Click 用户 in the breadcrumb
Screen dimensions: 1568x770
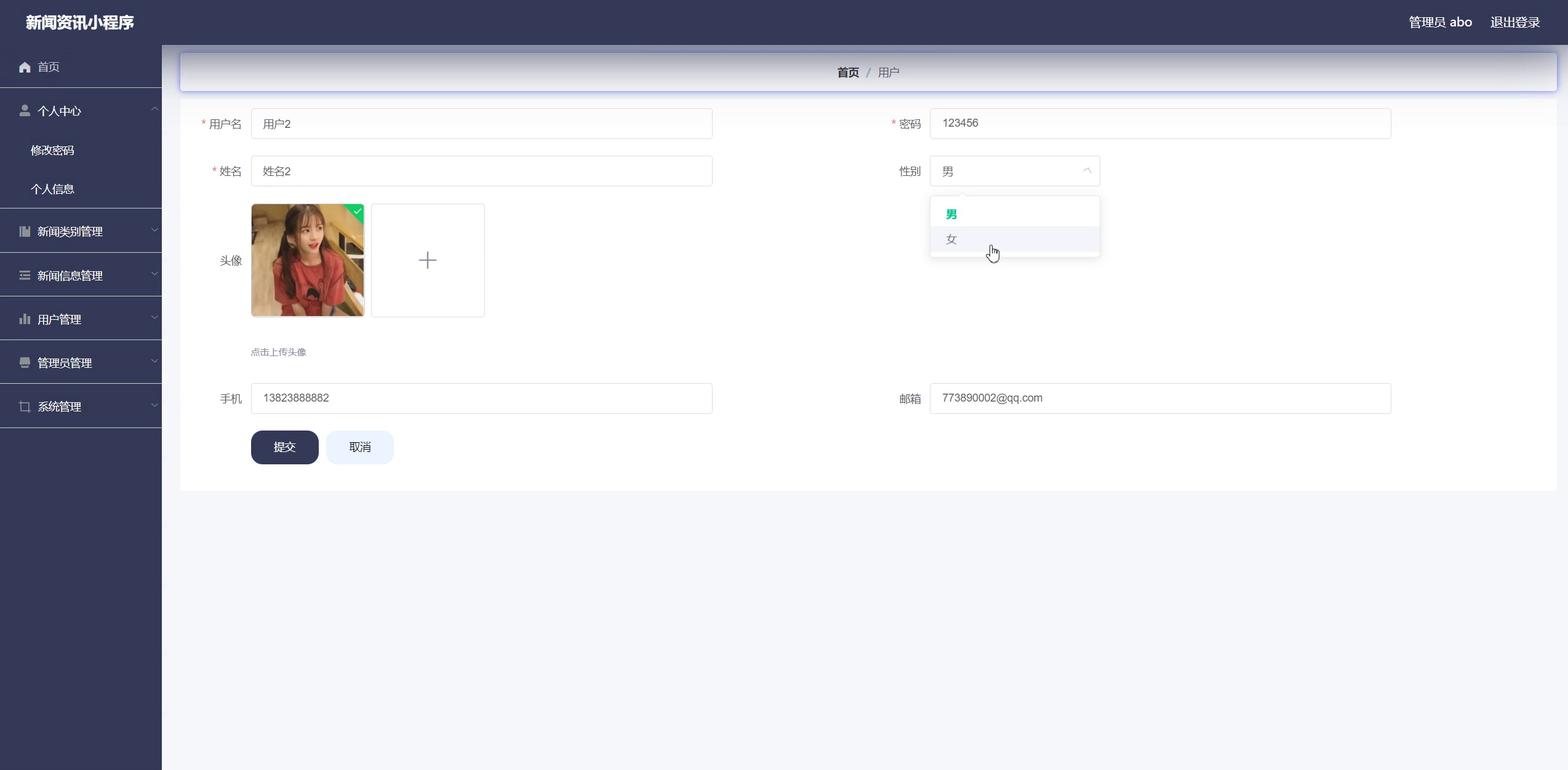point(889,73)
